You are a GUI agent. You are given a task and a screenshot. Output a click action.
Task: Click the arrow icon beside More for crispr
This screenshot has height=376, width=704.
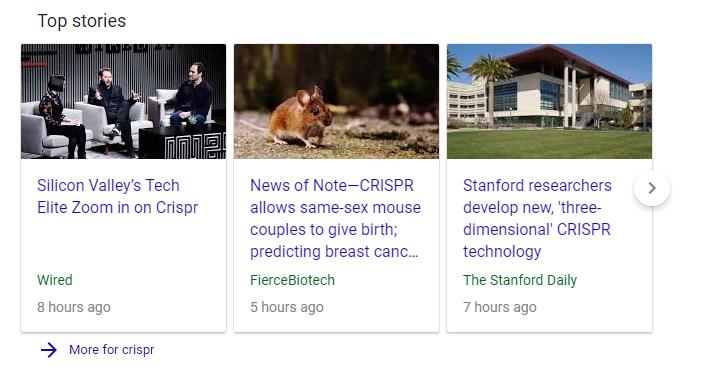point(49,349)
